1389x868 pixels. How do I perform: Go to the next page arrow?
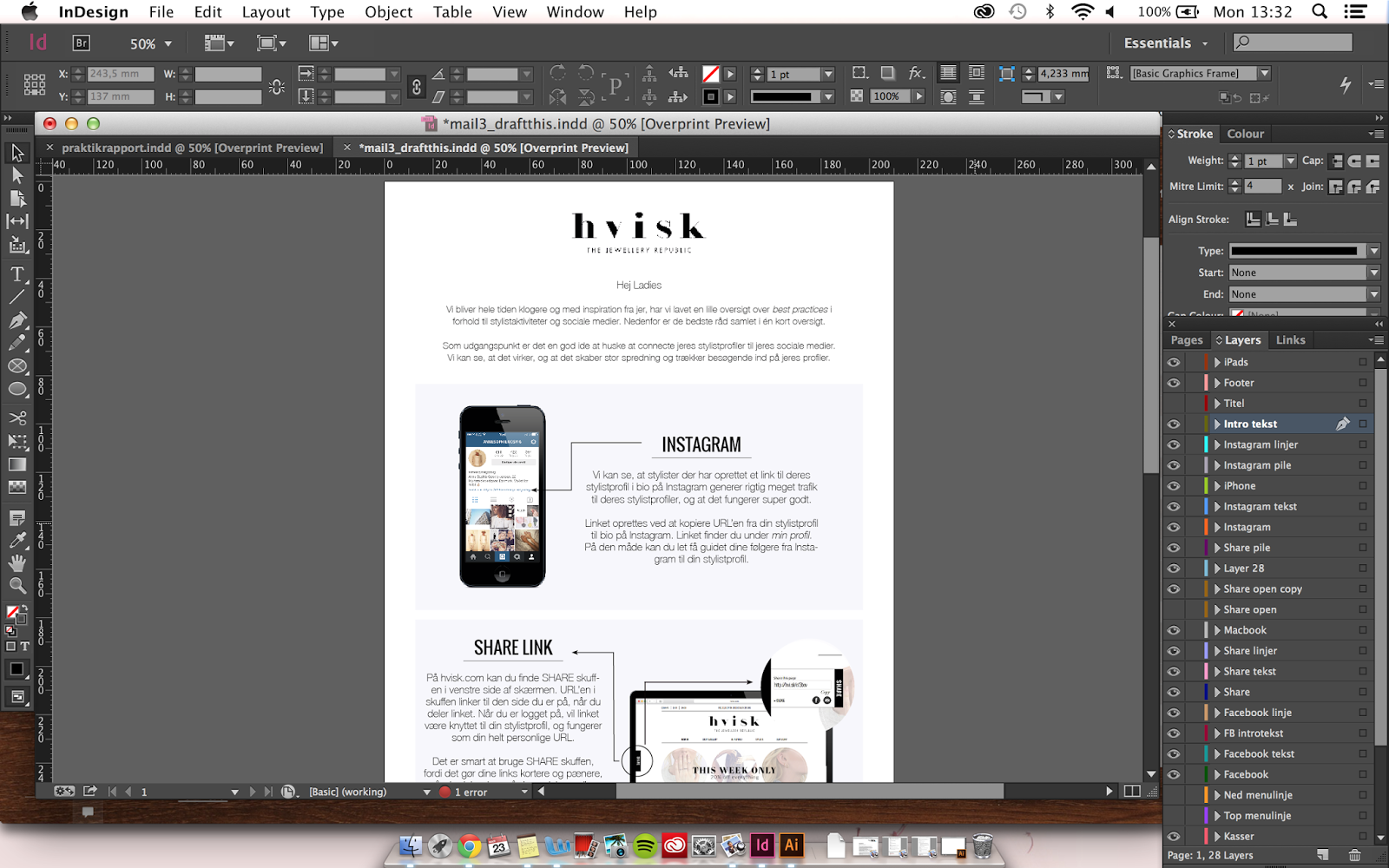[x=253, y=792]
